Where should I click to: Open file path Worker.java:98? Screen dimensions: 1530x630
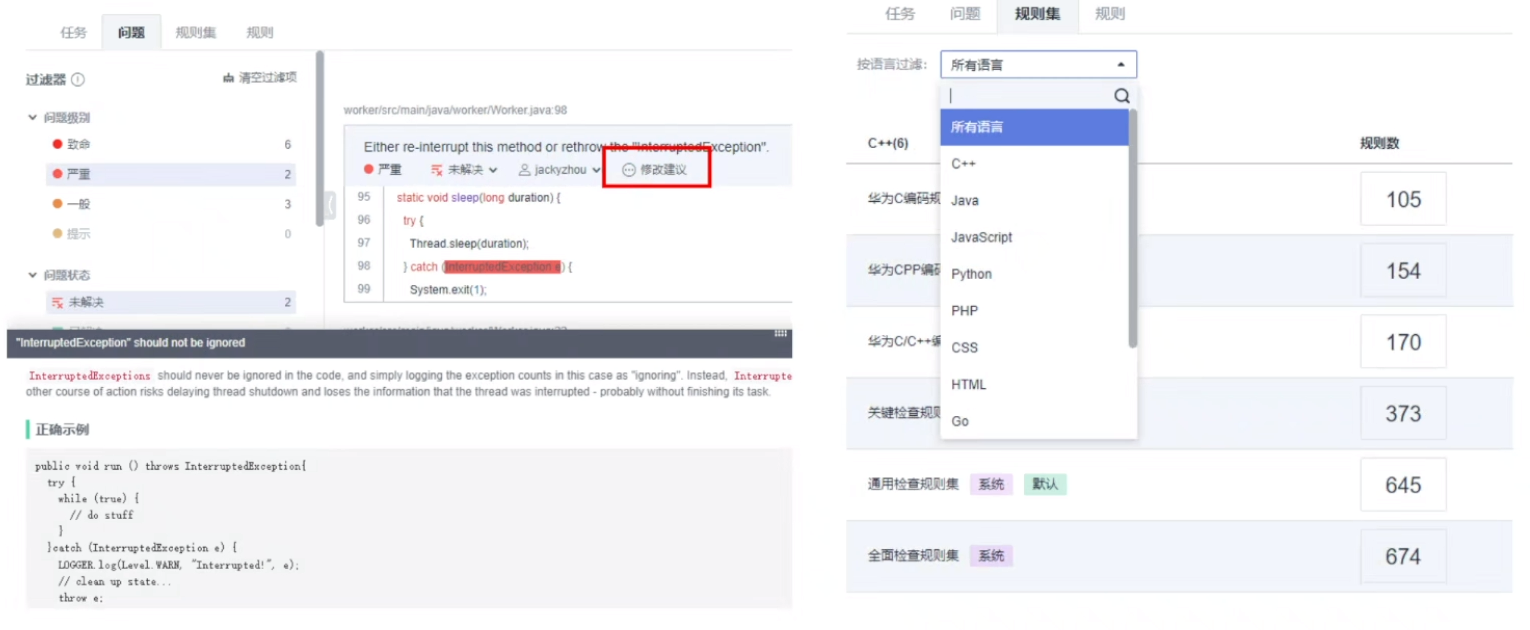[455, 110]
